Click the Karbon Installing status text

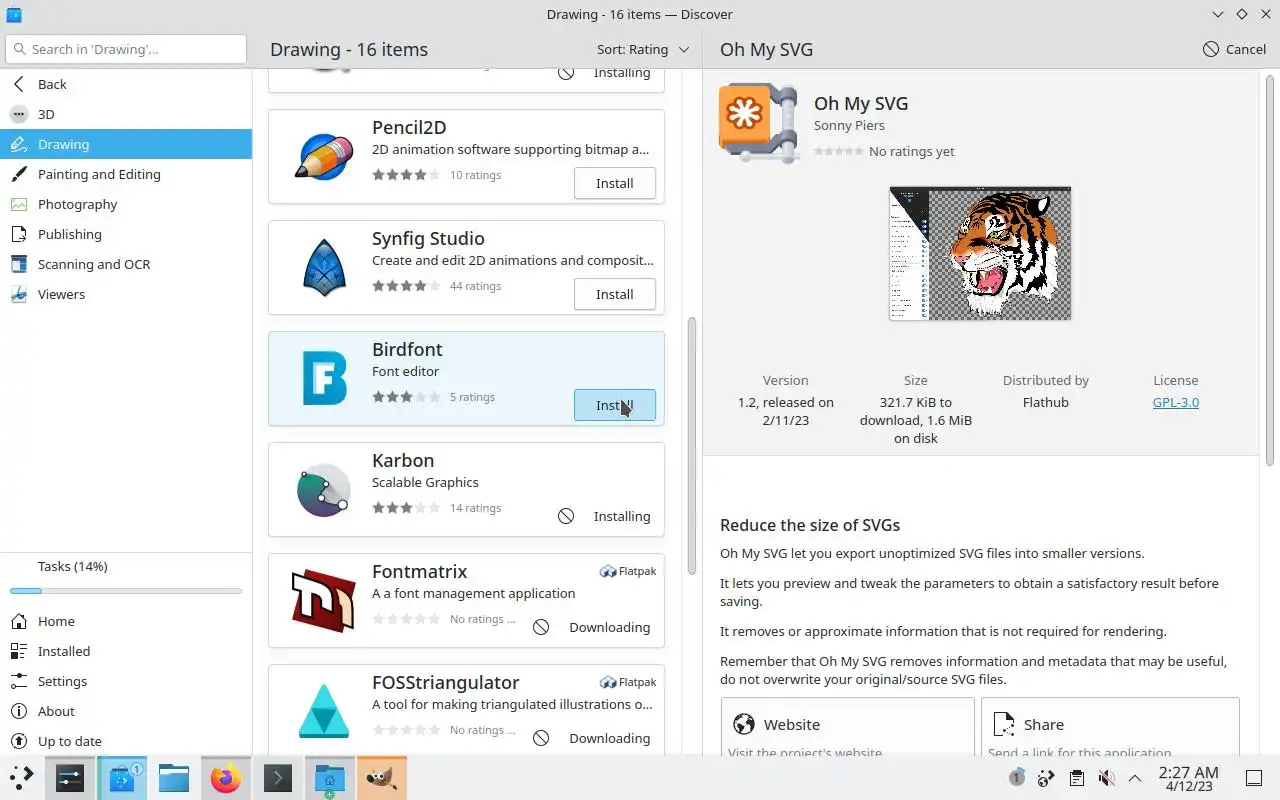(622, 516)
